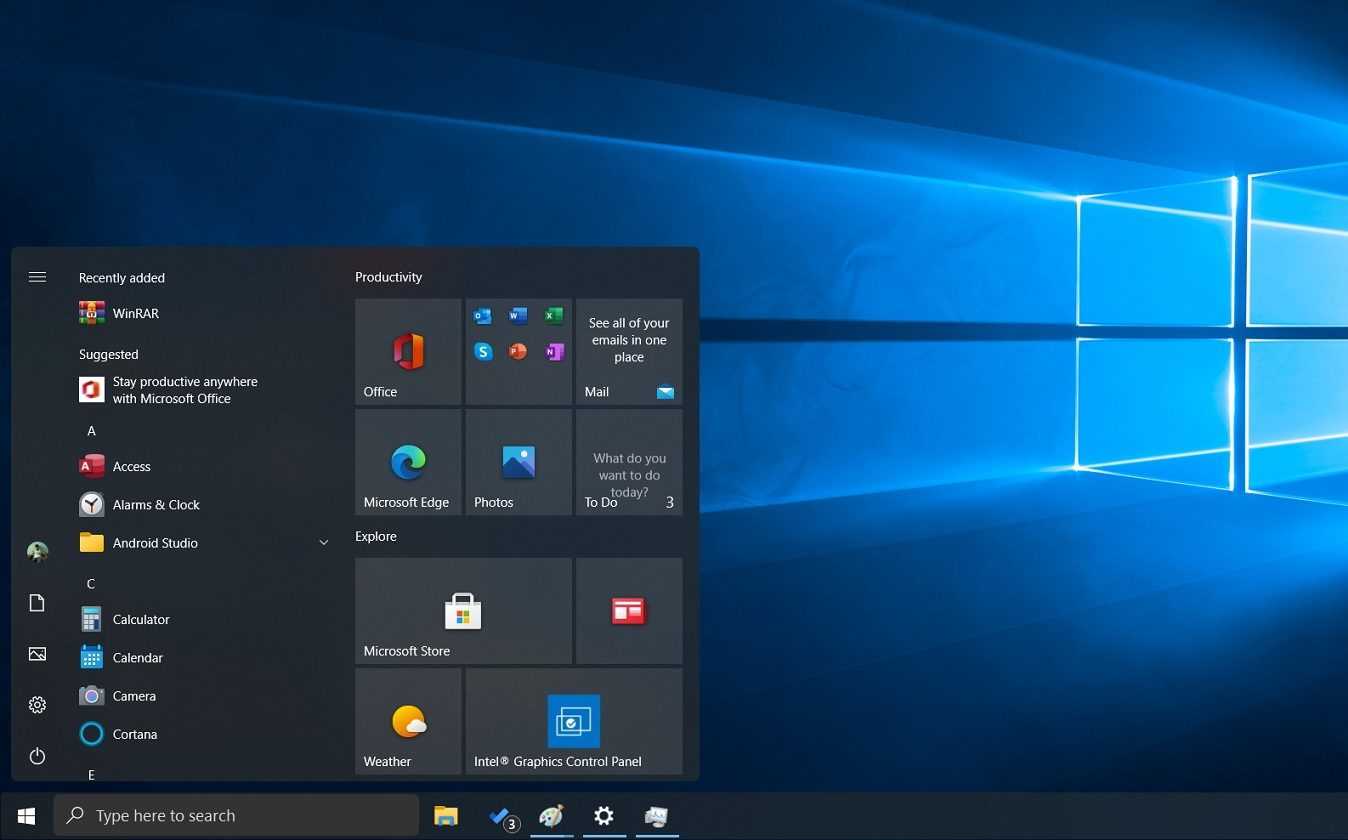The image size is (1348, 840).
Task: Click the Power button in Start sidebar
Action: tap(37, 756)
